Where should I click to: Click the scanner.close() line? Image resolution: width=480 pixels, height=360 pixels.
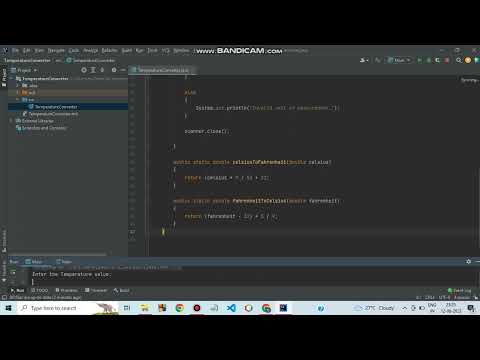[206, 131]
